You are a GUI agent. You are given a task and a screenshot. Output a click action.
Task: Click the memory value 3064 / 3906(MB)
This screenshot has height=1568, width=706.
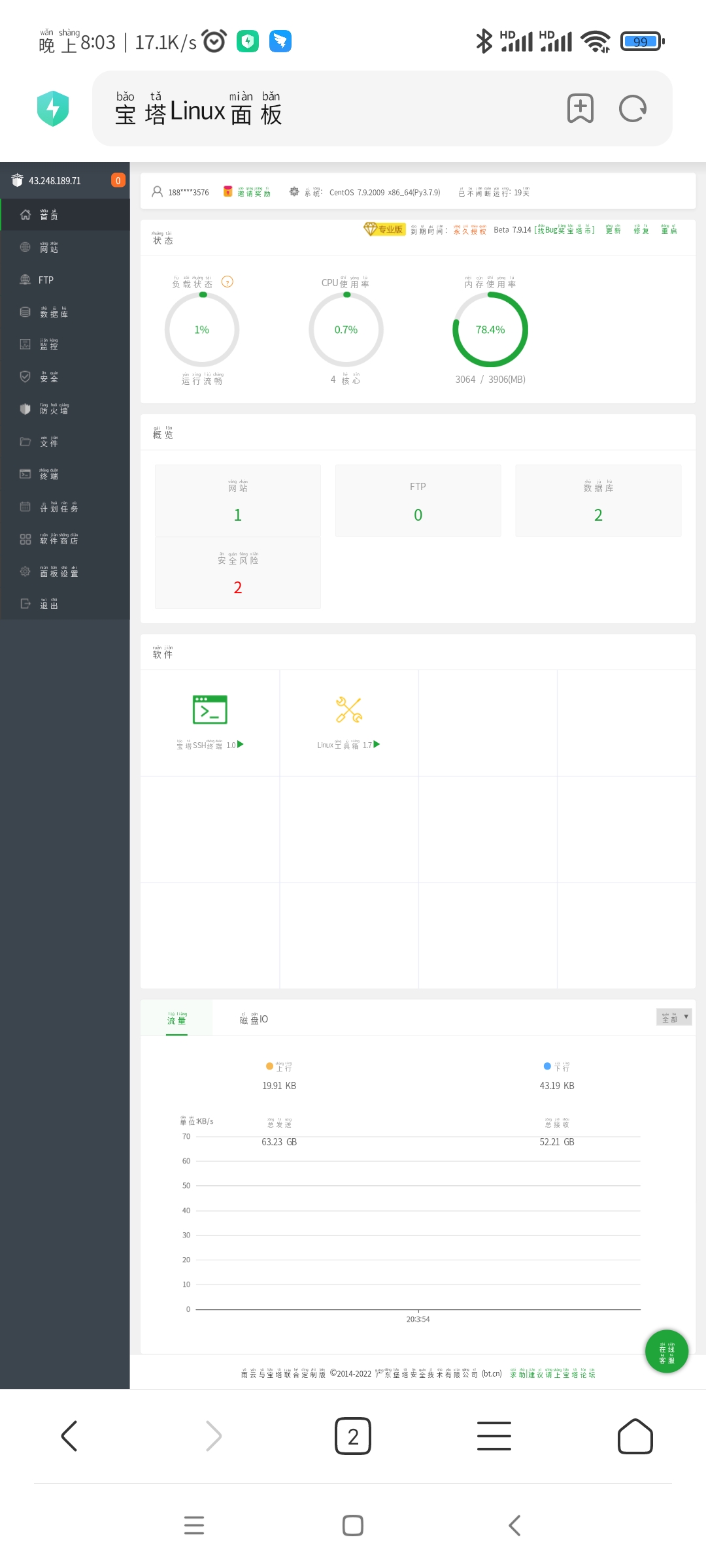tap(490, 380)
